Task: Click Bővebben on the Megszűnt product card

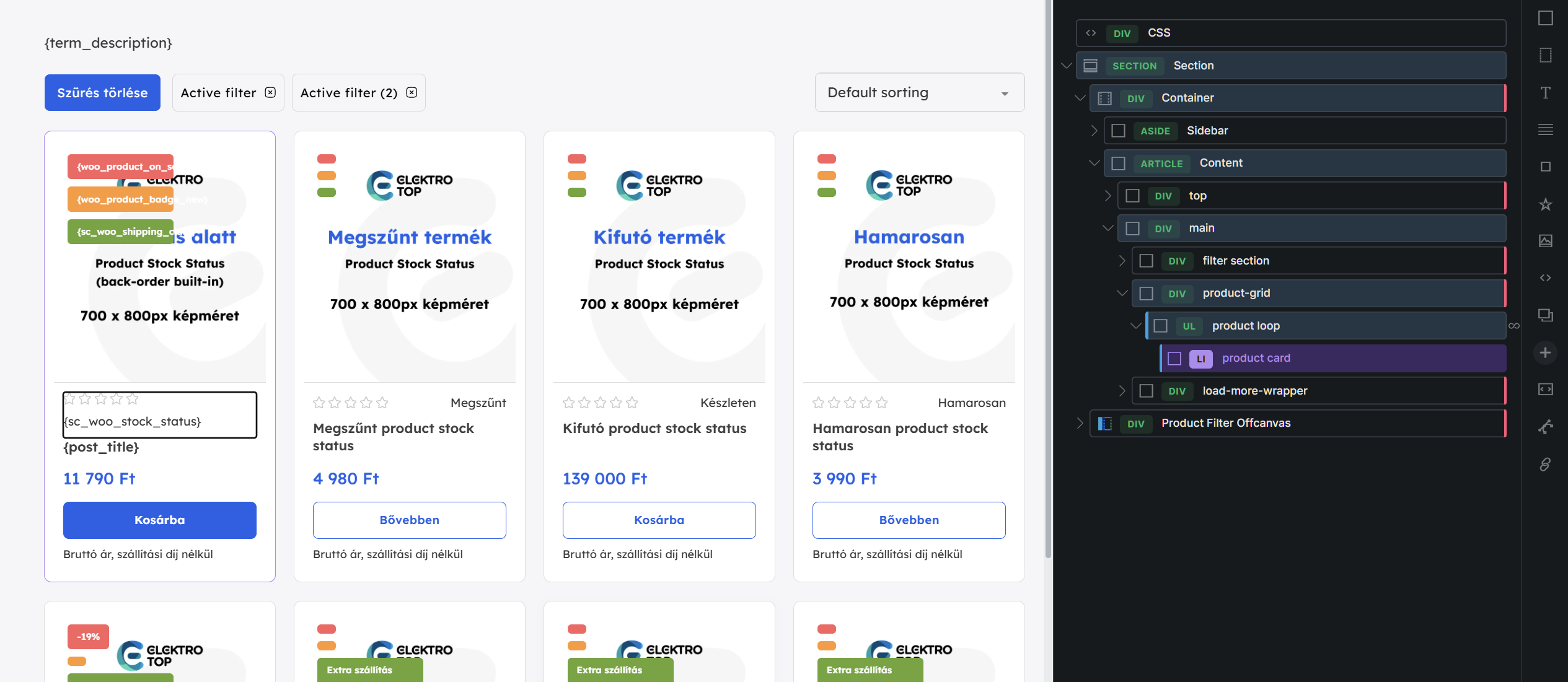Action: tap(410, 520)
